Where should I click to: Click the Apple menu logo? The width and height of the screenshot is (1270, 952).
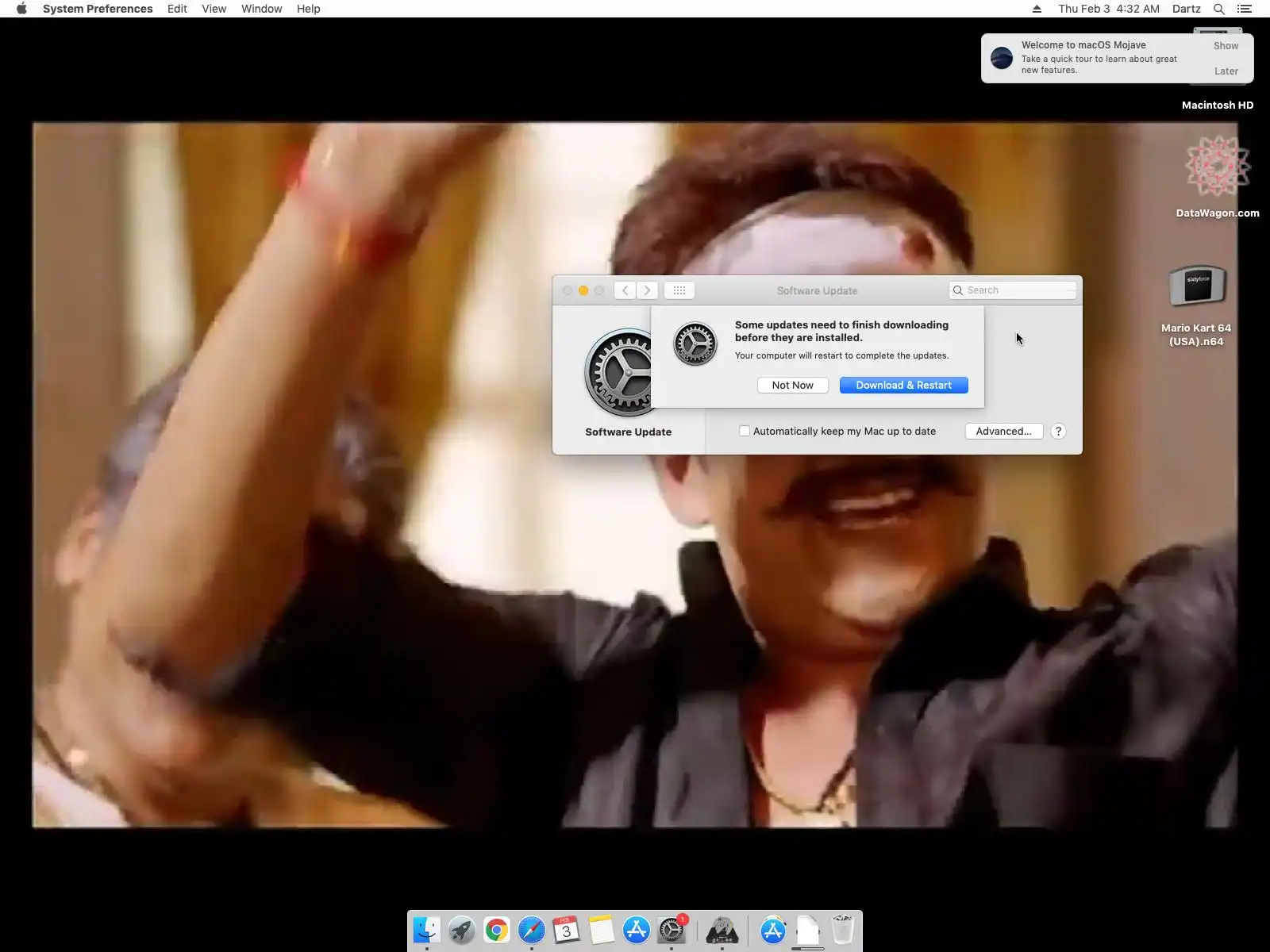(21, 9)
